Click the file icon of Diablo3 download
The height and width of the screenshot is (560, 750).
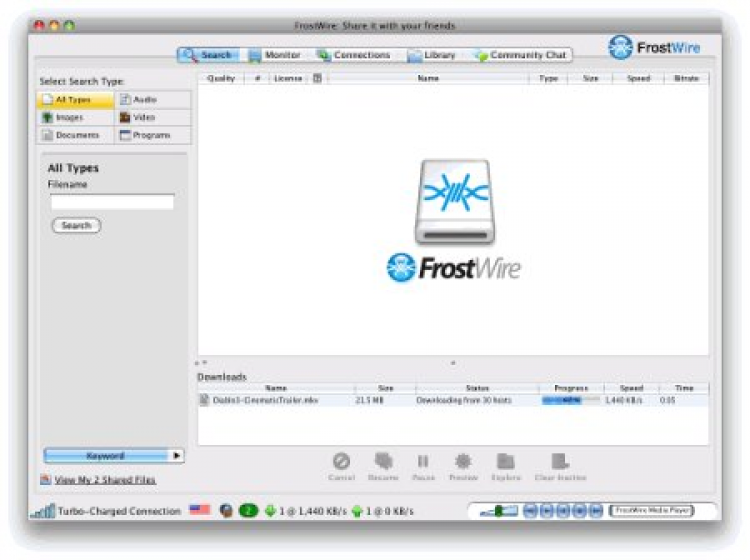(x=204, y=400)
